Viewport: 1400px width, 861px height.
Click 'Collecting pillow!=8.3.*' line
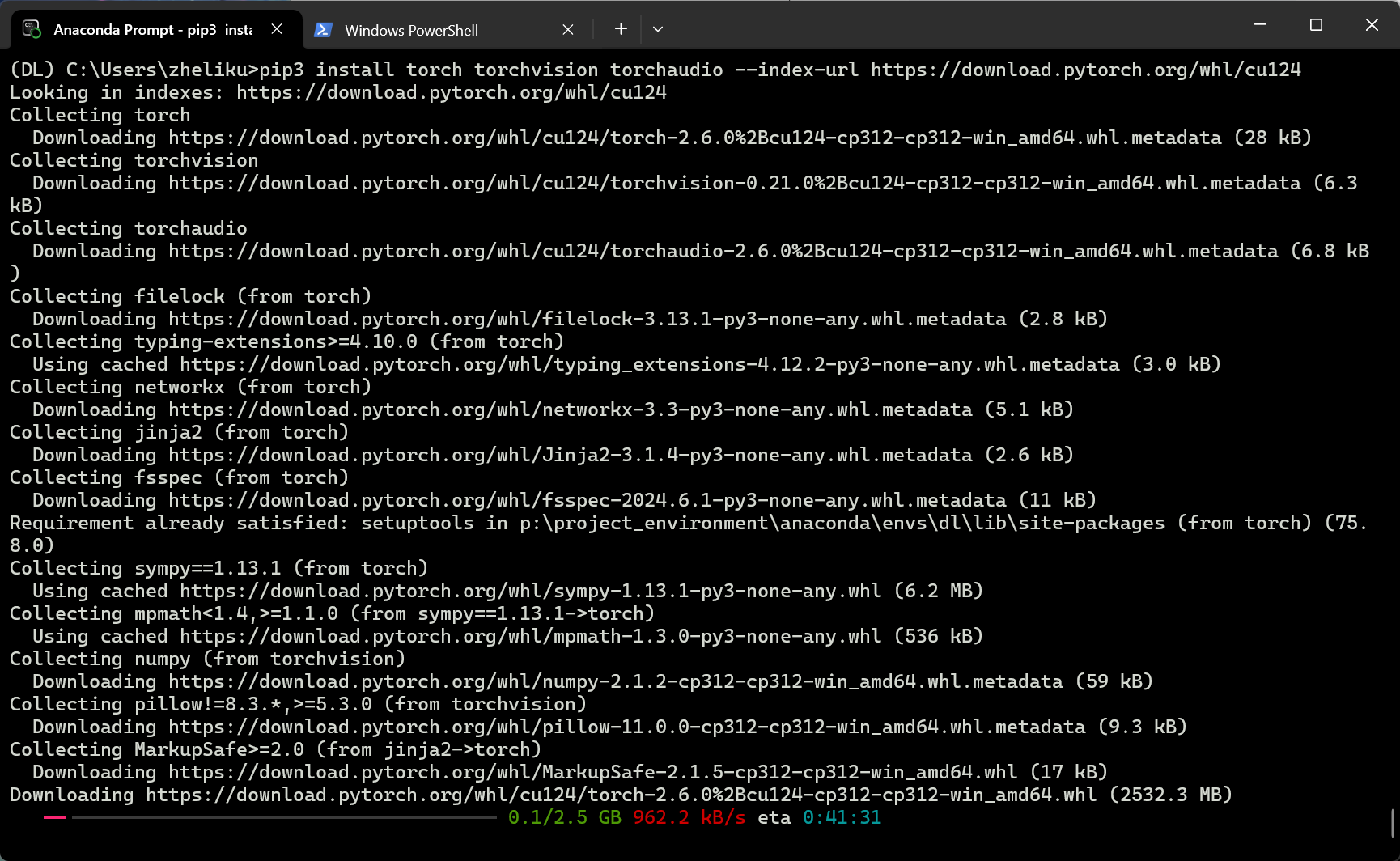(298, 704)
